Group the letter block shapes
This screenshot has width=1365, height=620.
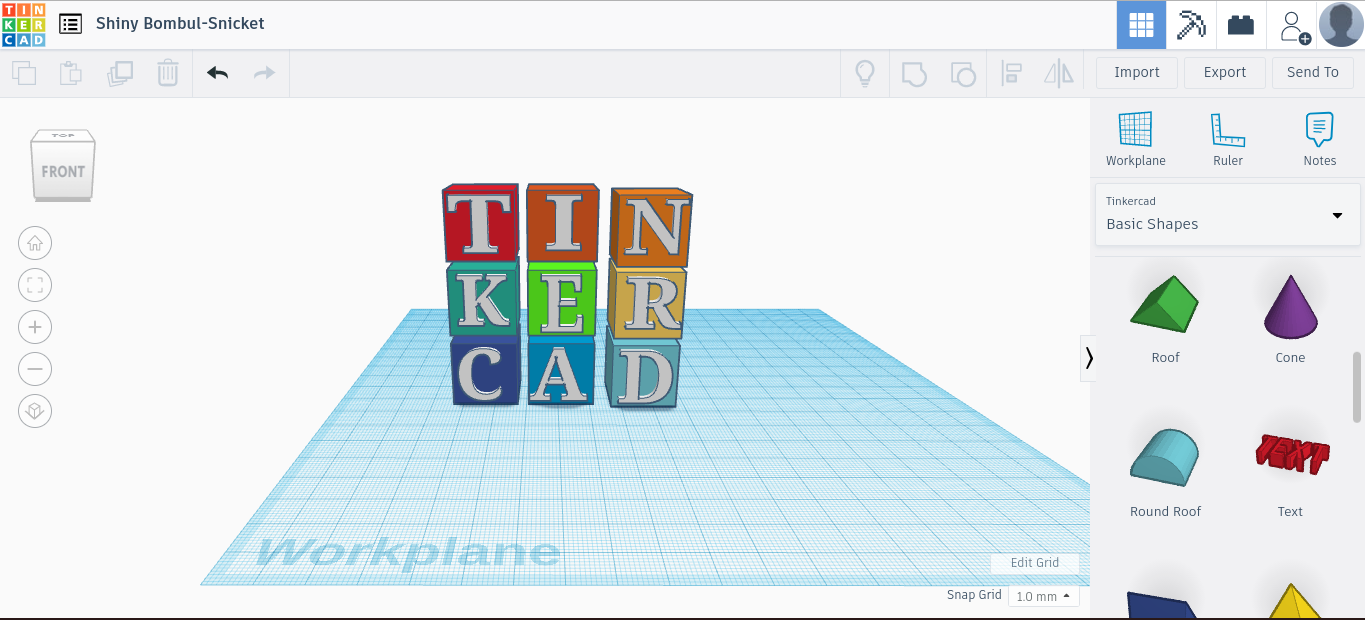[x=913, y=72]
